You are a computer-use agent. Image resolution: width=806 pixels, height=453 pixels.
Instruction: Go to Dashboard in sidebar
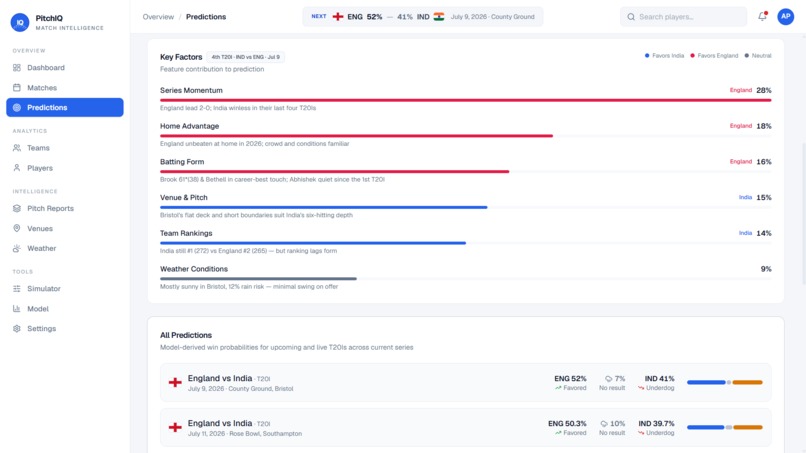point(65,68)
